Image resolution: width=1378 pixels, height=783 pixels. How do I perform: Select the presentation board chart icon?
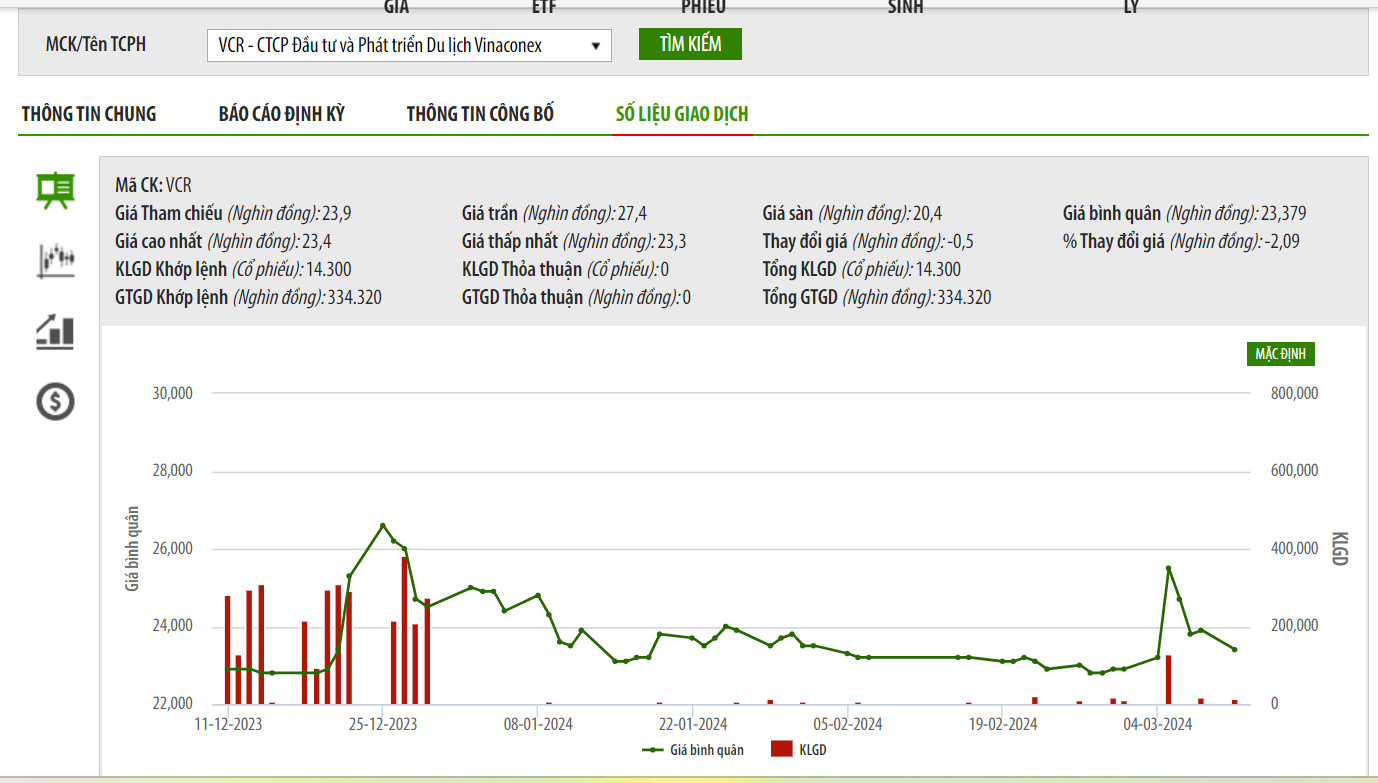[55, 190]
